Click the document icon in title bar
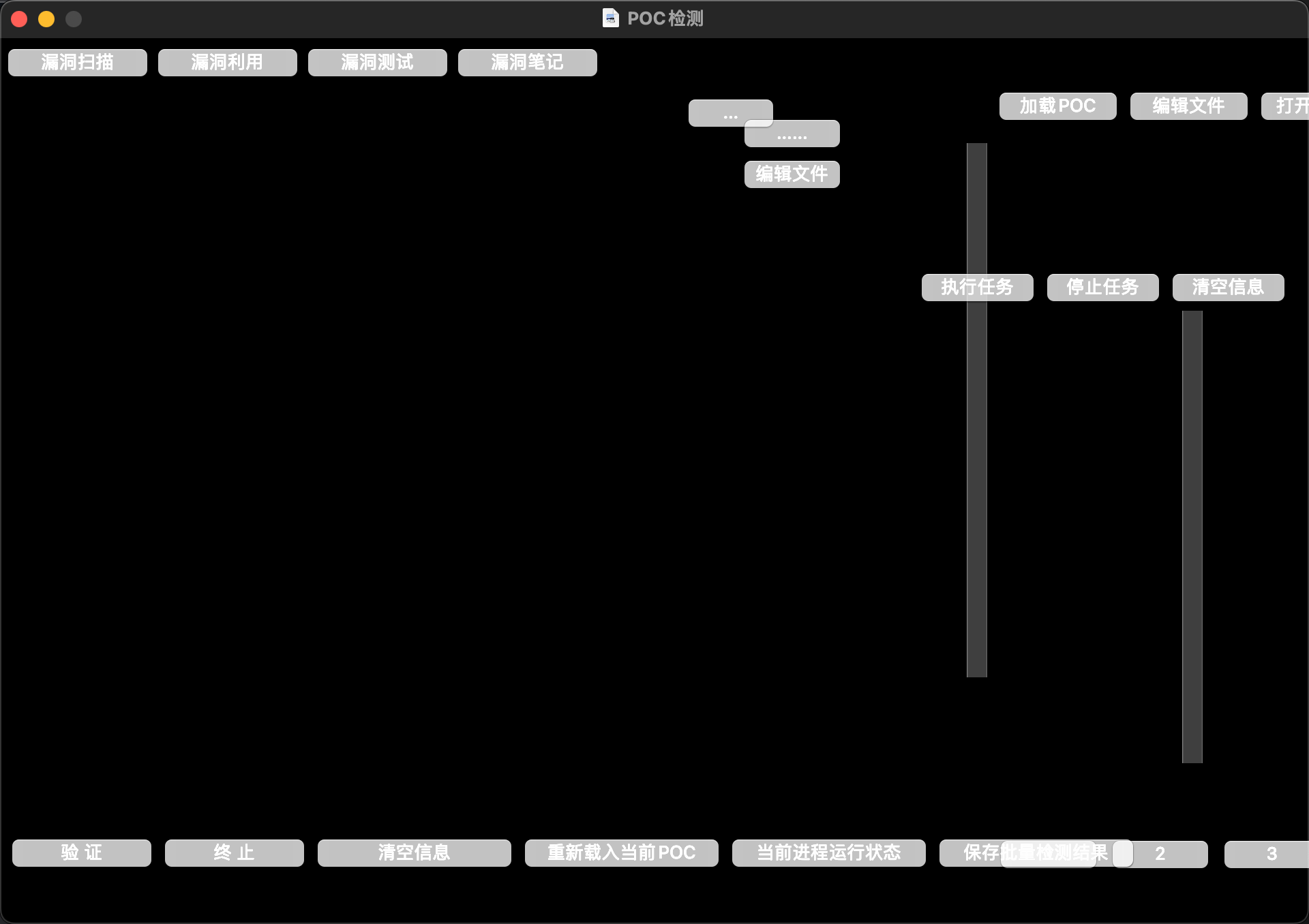Screen dimensions: 1309x924 coord(610,18)
